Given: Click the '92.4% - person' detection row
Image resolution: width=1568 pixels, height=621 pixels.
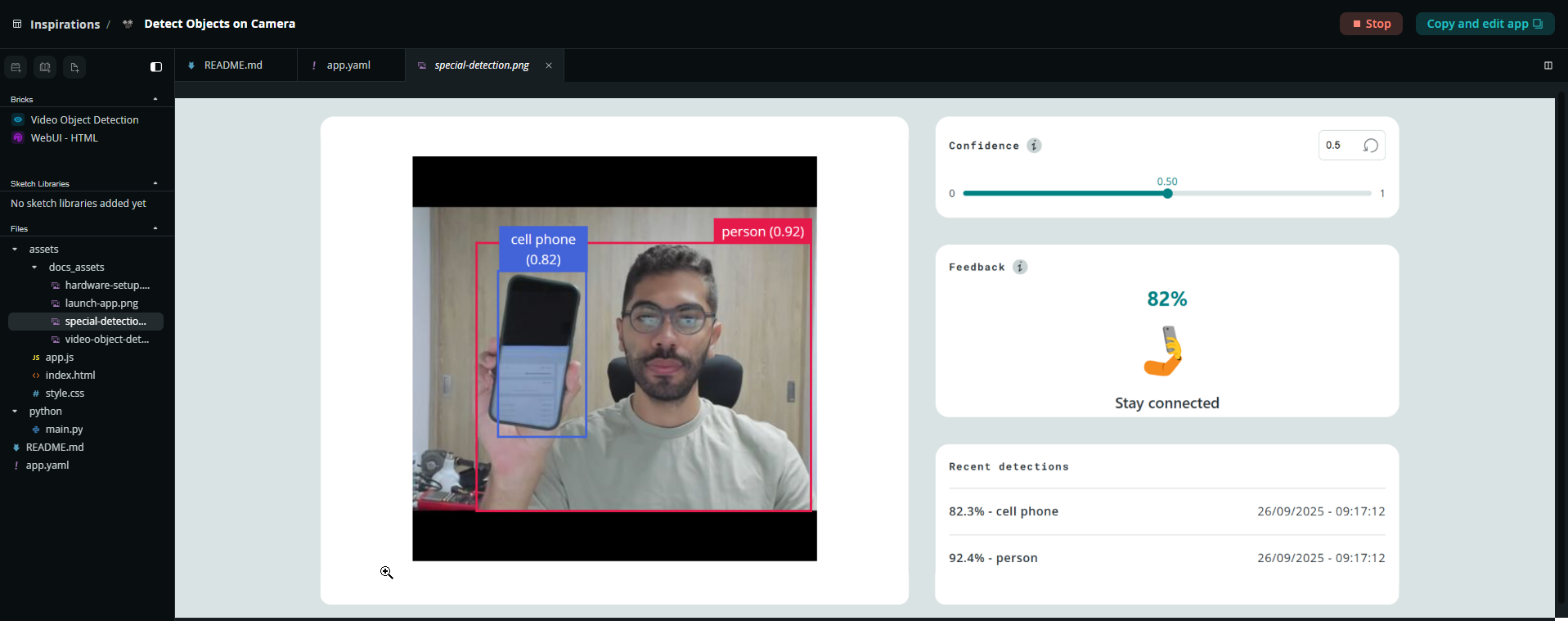Looking at the screenshot, I should [x=1166, y=558].
